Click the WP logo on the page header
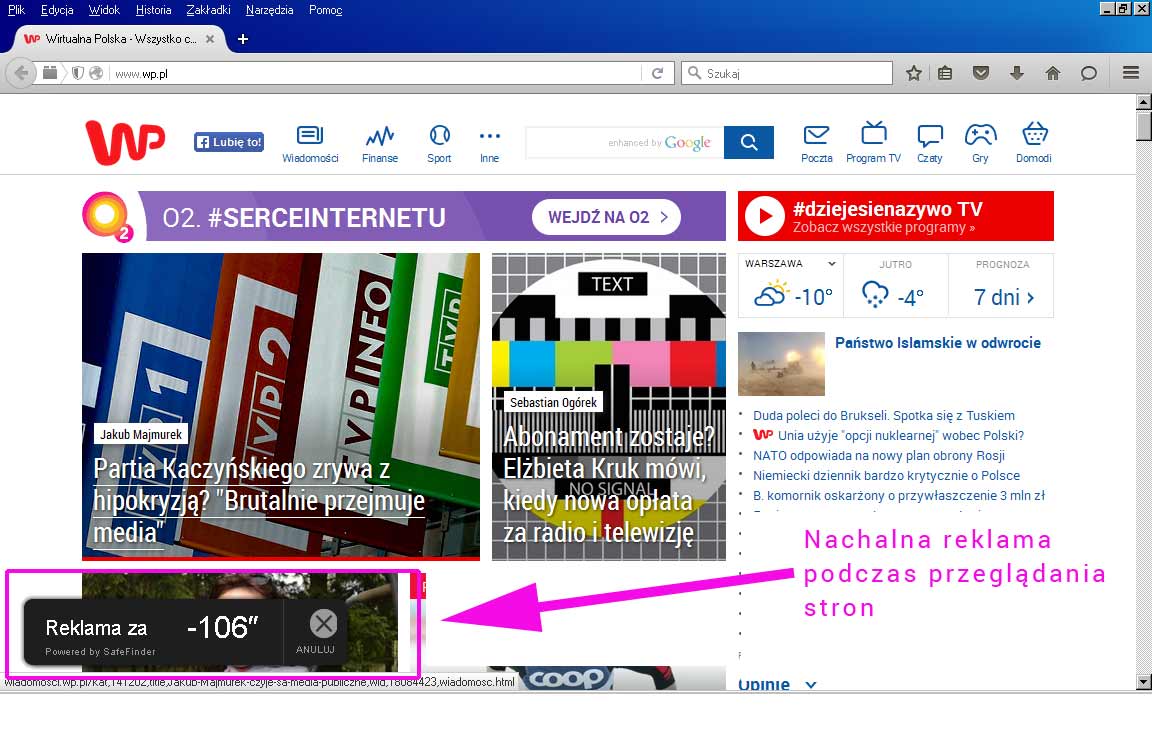The width and height of the screenshot is (1152, 731). point(125,142)
